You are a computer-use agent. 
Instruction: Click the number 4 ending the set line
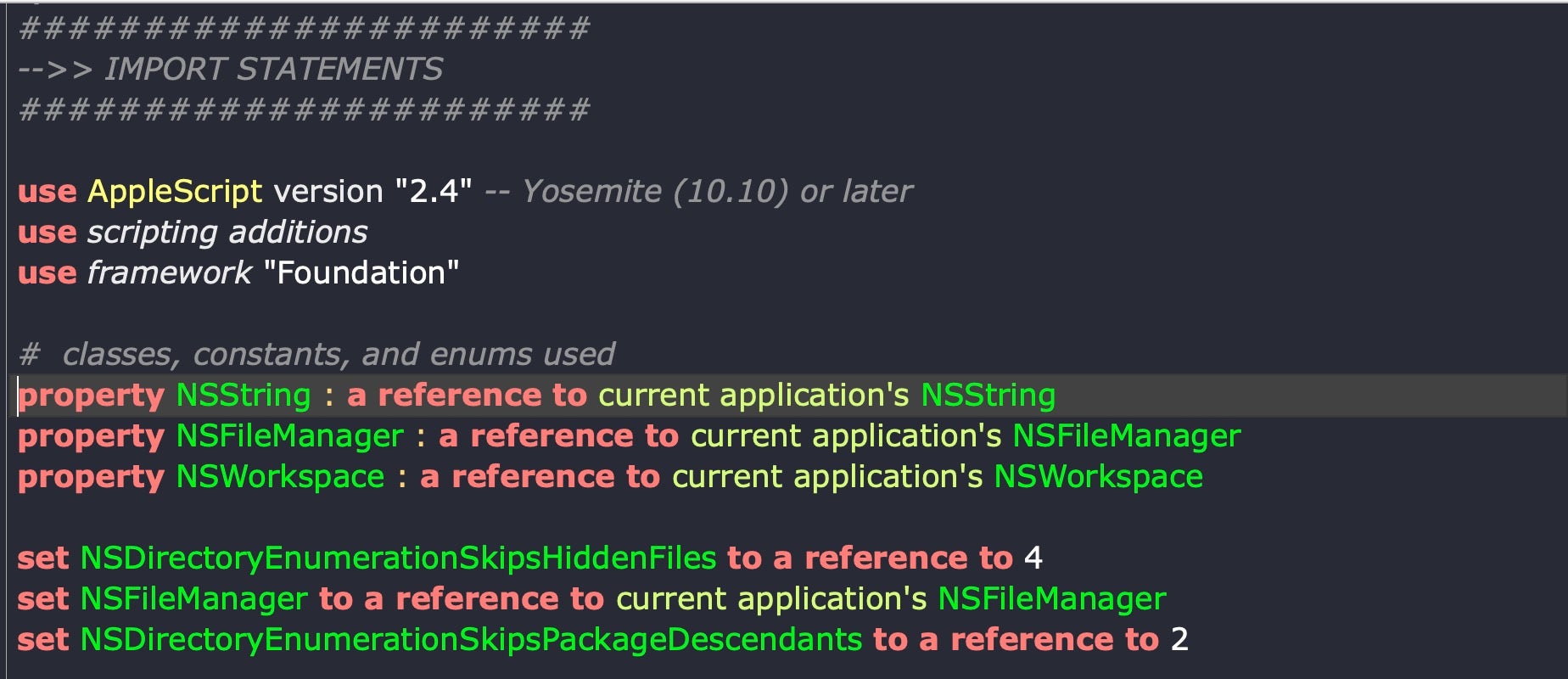tap(1033, 558)
